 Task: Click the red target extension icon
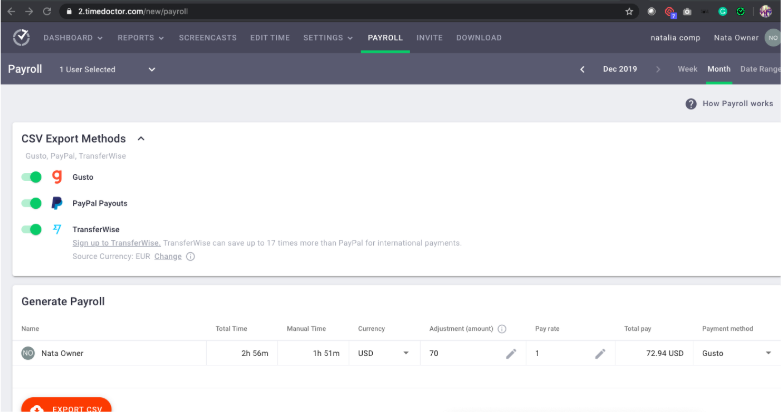[x=670, y=11]
